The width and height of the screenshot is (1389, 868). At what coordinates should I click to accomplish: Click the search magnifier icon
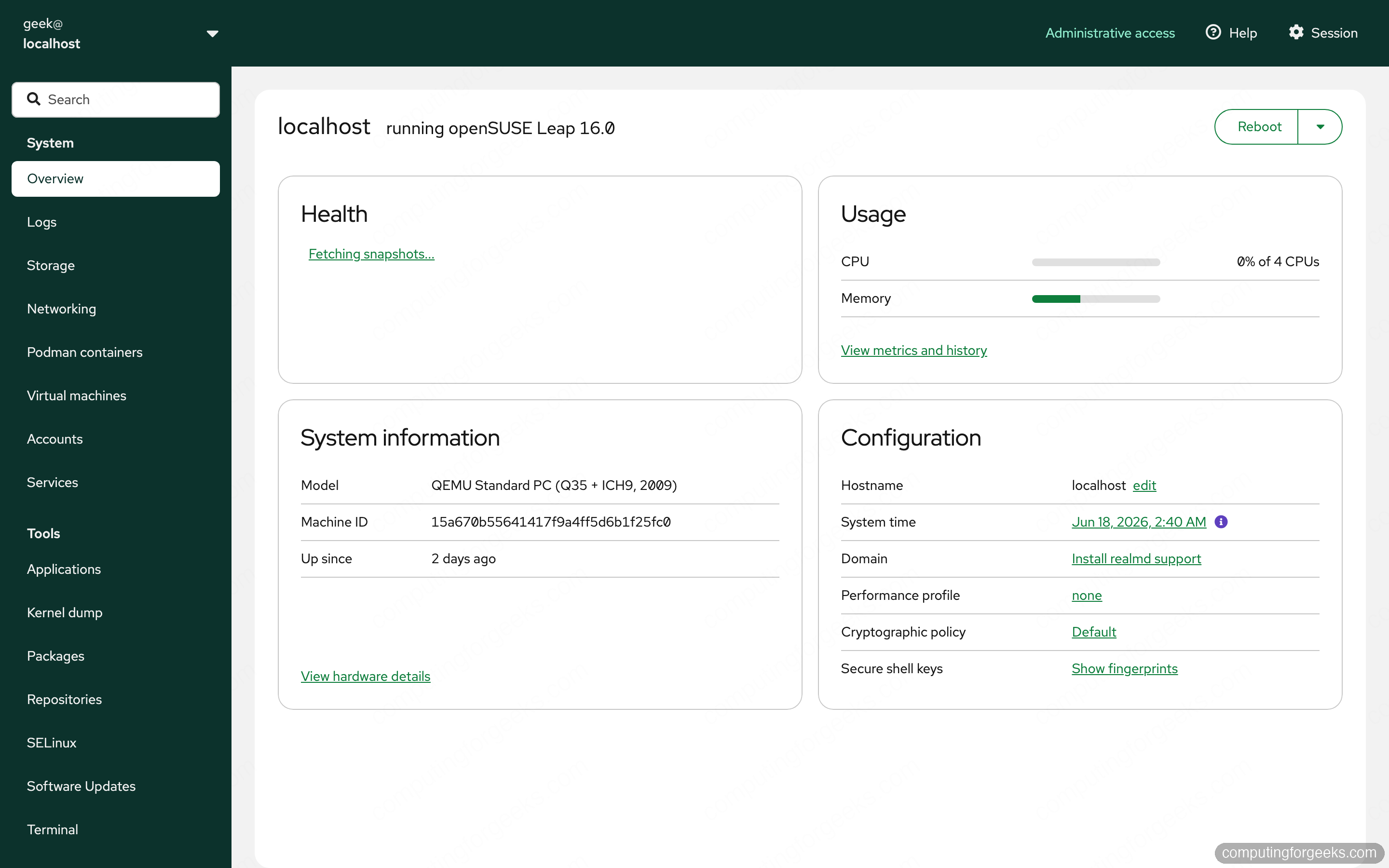coord(34,99)
